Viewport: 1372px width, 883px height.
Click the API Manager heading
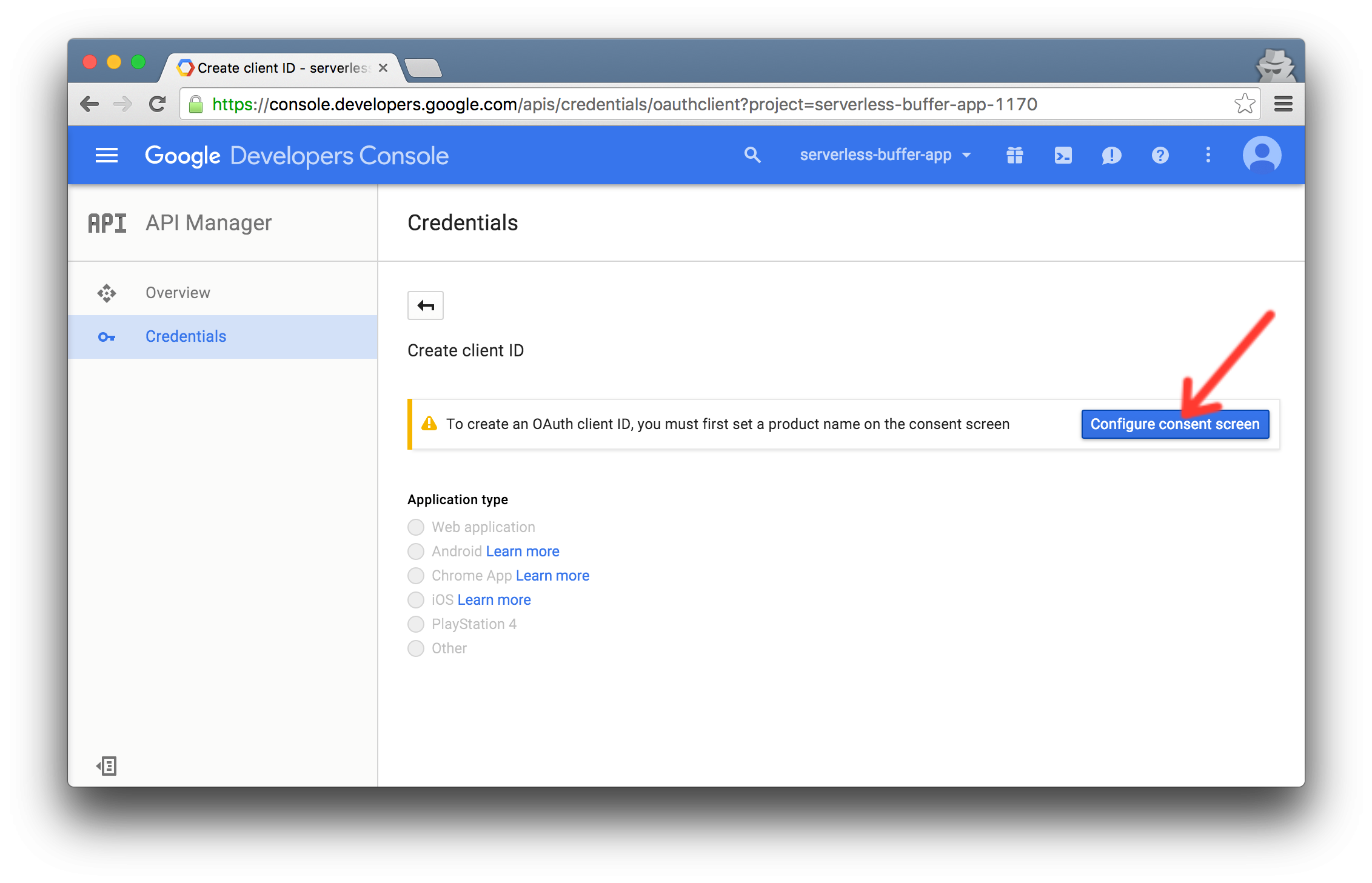(x=209, y=223)
